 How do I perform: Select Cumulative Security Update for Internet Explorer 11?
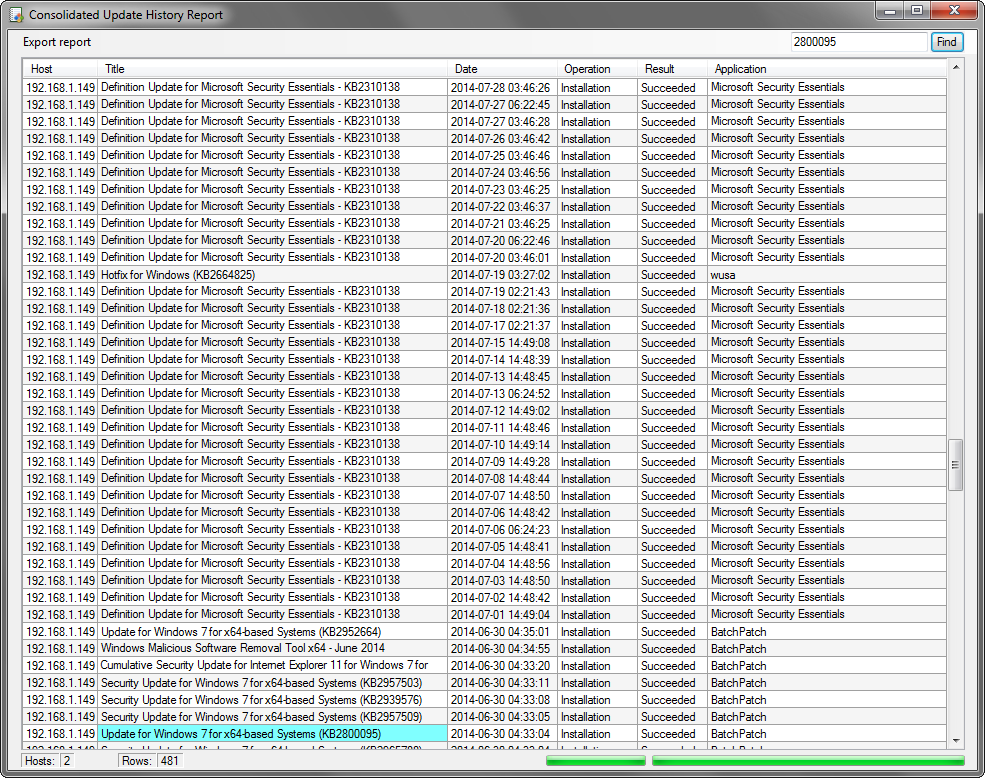pyautogui.click(x=272, y=666)
